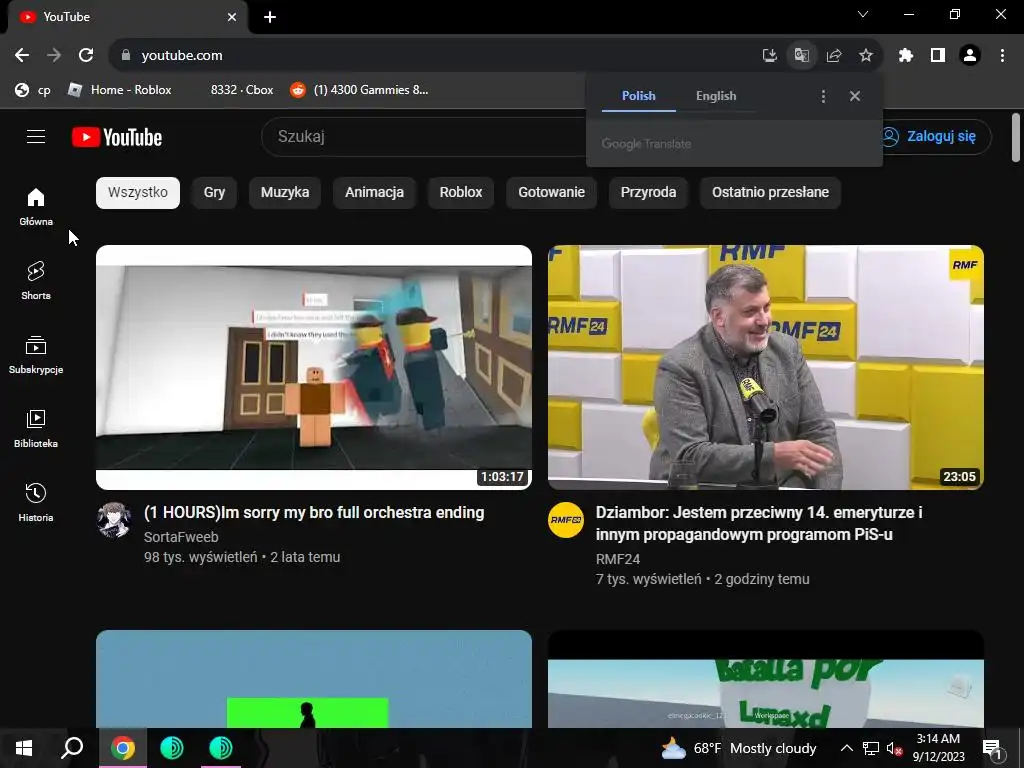Open the Windows Start menu
Viewport: 1024px width, 768px height.
click(x=24, y=748)
